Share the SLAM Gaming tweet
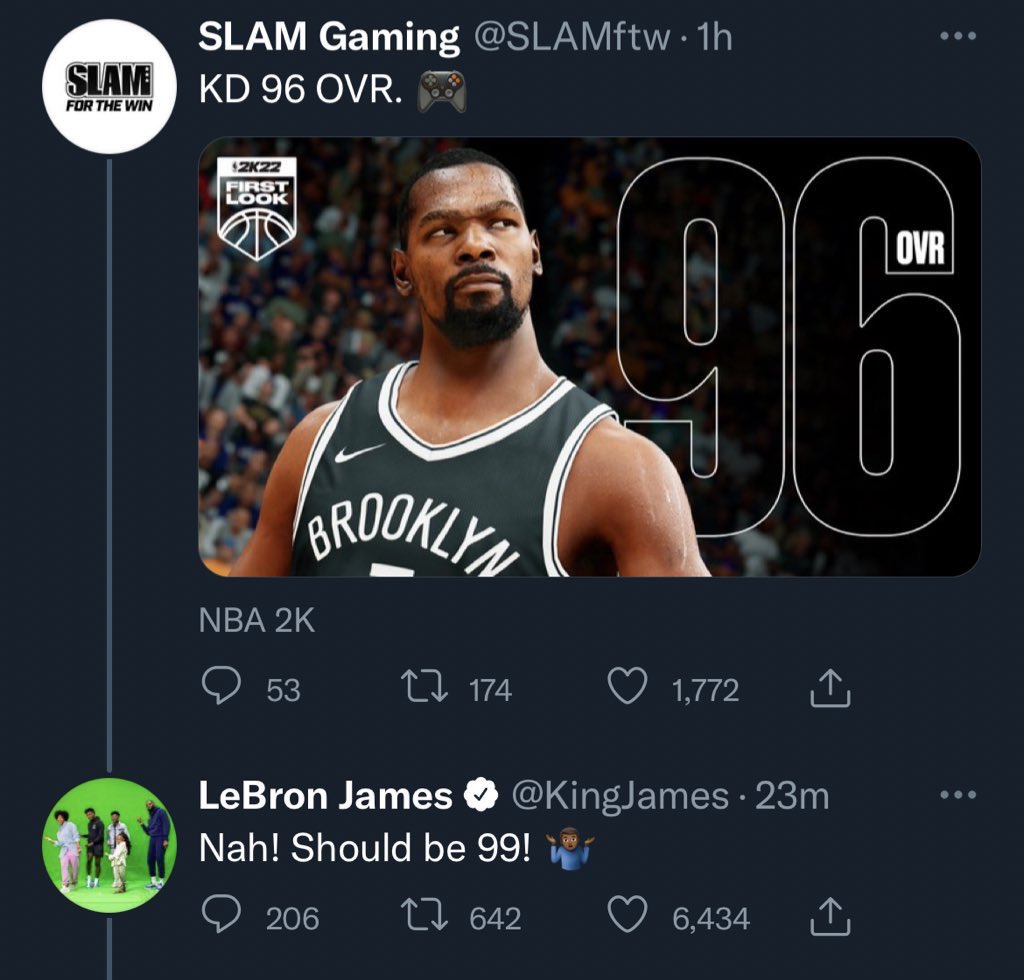This screenshot has height=980, width=1024. click(x=826, y=689)
